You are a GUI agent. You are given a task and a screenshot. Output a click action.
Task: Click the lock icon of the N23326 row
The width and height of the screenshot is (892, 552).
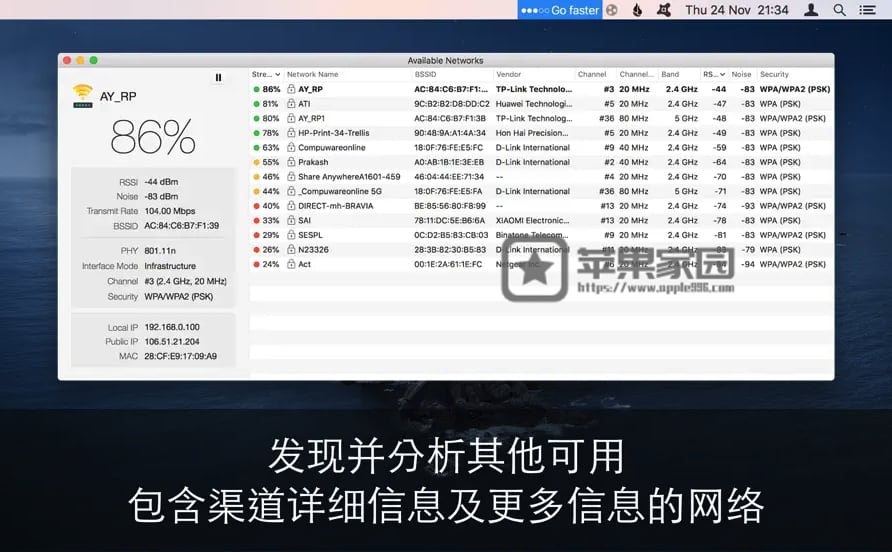pos(291,249)
